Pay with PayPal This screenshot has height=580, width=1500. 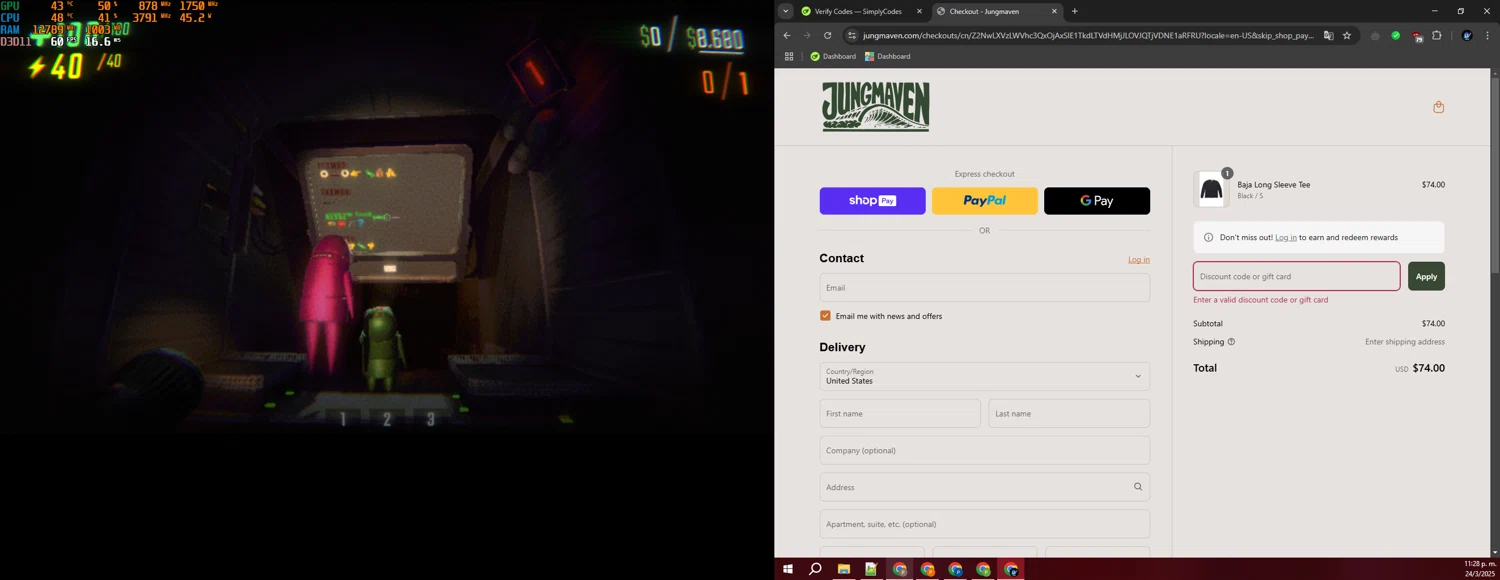[x=984, y=200]
